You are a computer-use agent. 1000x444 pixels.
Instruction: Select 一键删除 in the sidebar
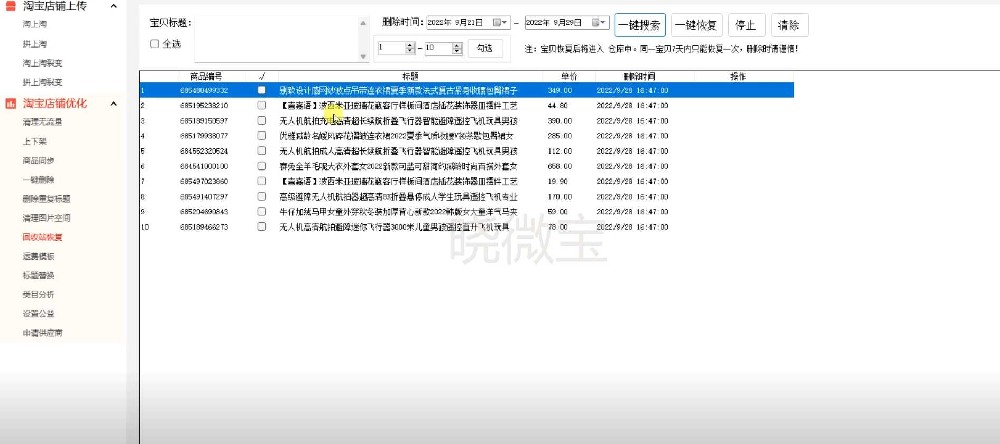pos(38,179)
